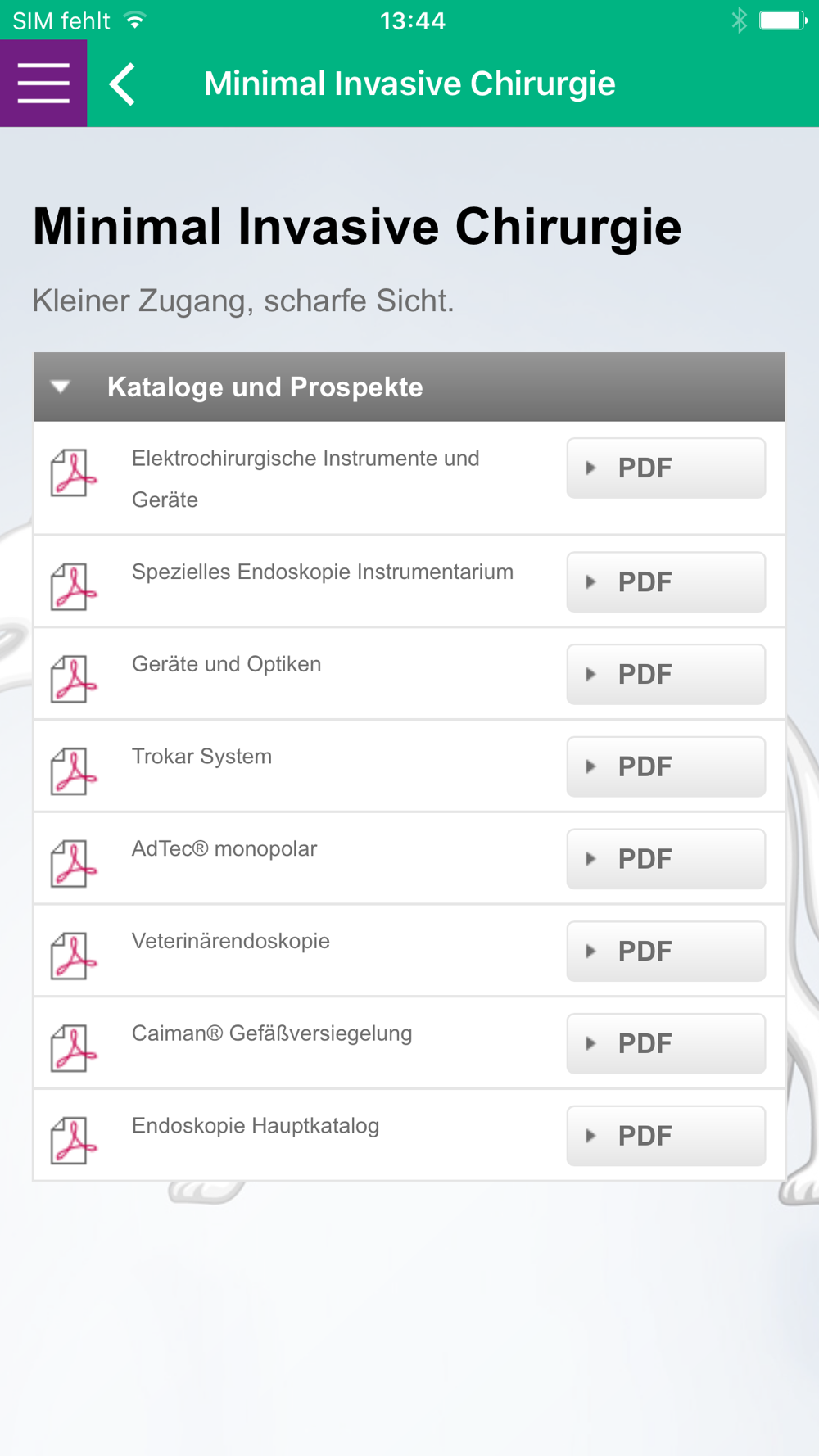Open PDF button for Elektrochirurgische Instrumente
Image resolution: width=819 pixels, height=1456 pixels.
666,468
